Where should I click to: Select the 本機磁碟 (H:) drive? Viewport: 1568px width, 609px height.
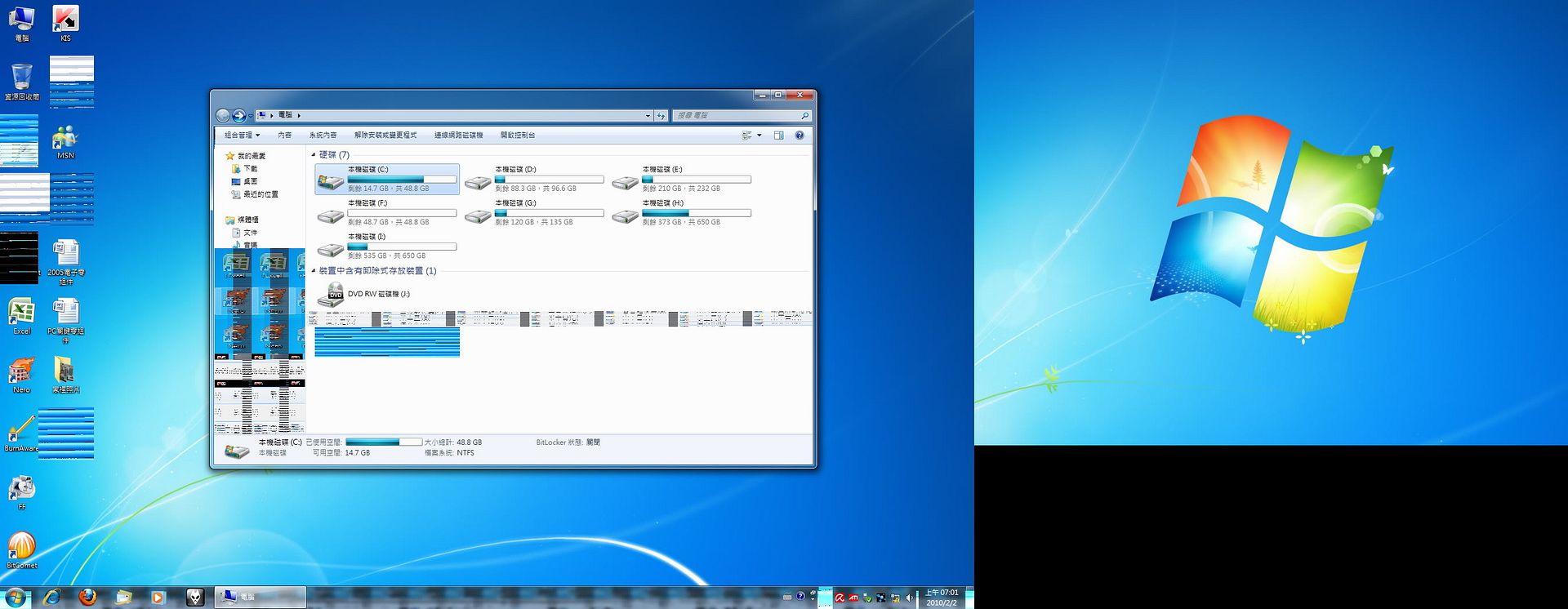tap(681, 212)
